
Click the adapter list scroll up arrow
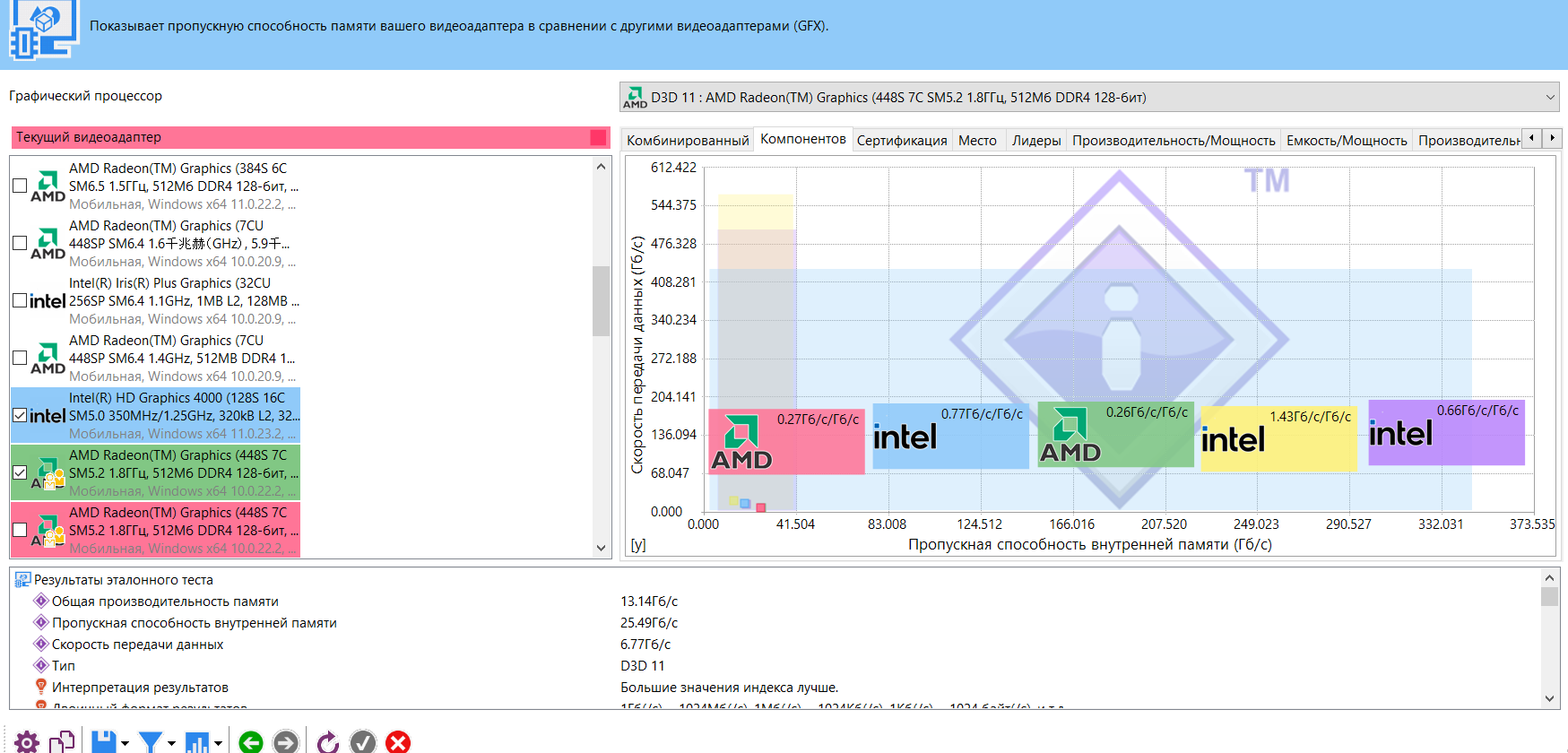601,166
